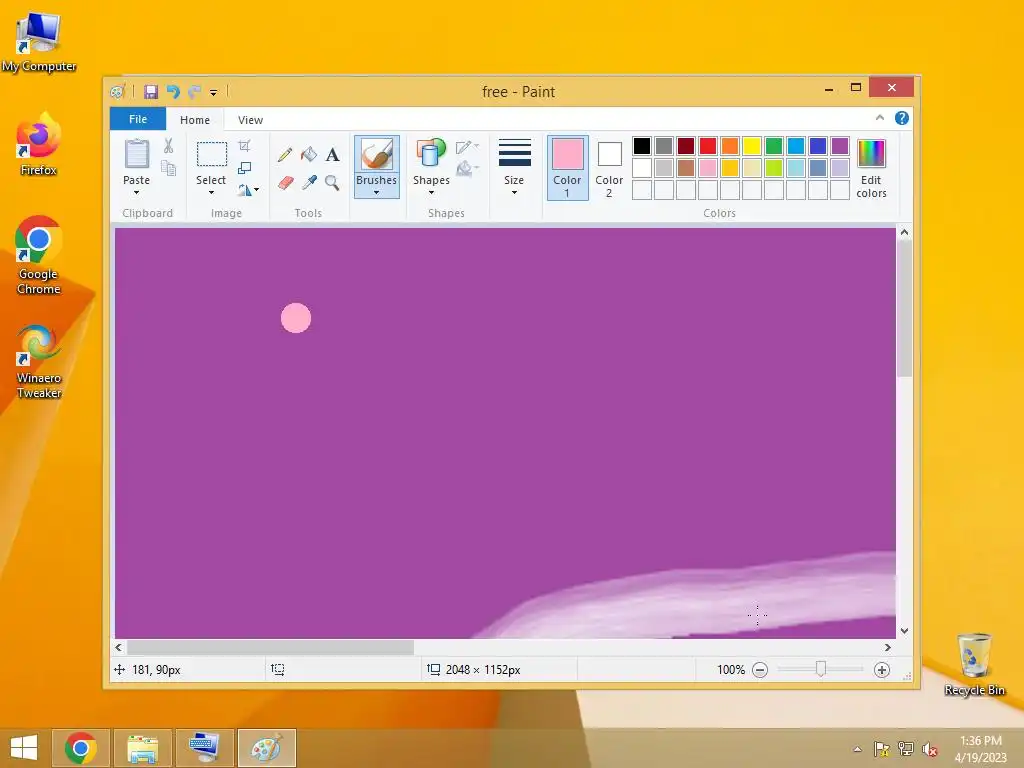Switch to the Home tab

(195, 120)
